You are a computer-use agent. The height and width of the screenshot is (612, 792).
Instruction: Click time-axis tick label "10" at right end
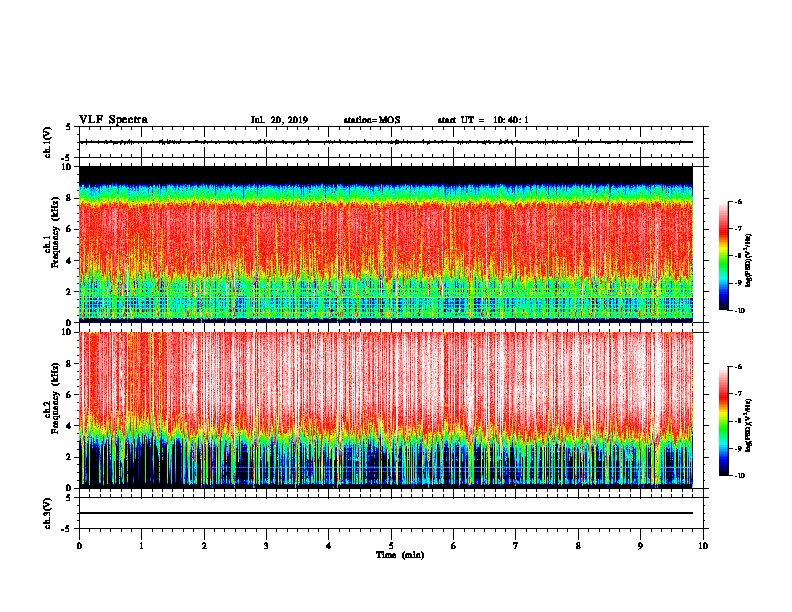(703, 545)
